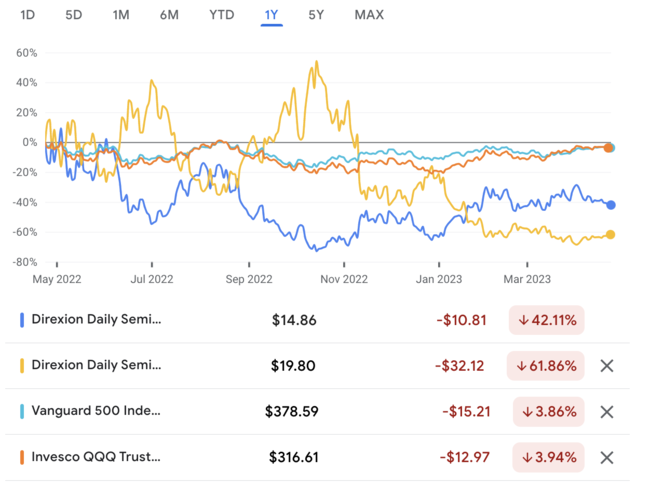The height and width of the screenshot is (486, 650).
Task: Click the blue color marker for Direxion
Action: (x=22, y=320)
